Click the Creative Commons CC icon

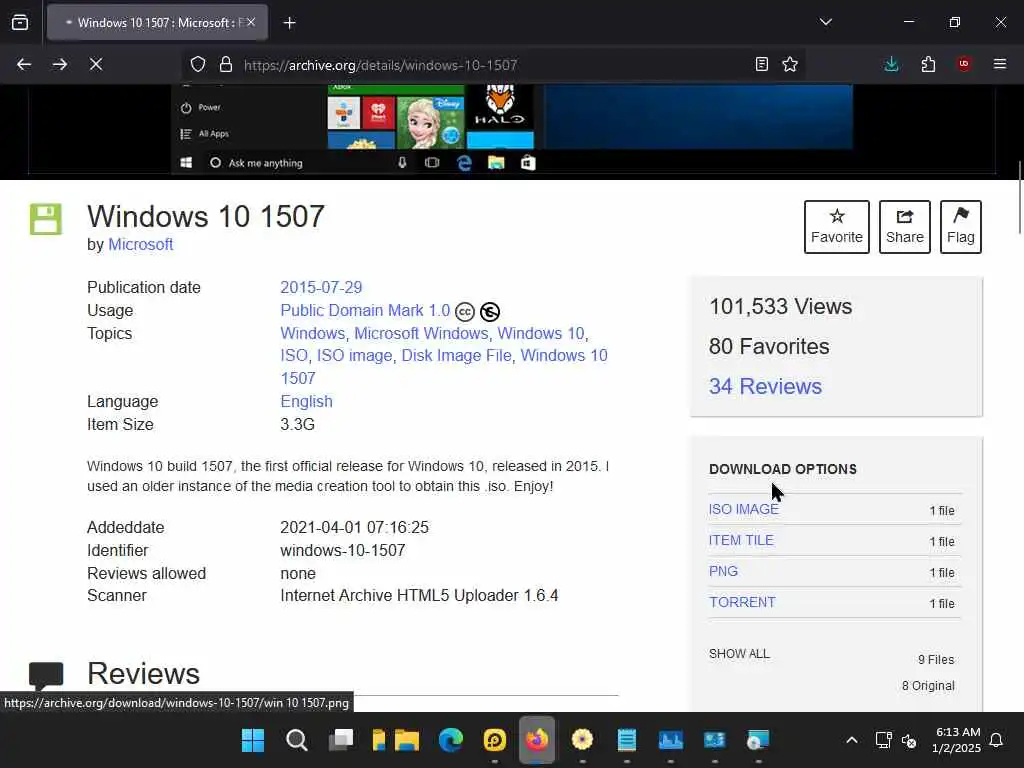coord(465,312)
